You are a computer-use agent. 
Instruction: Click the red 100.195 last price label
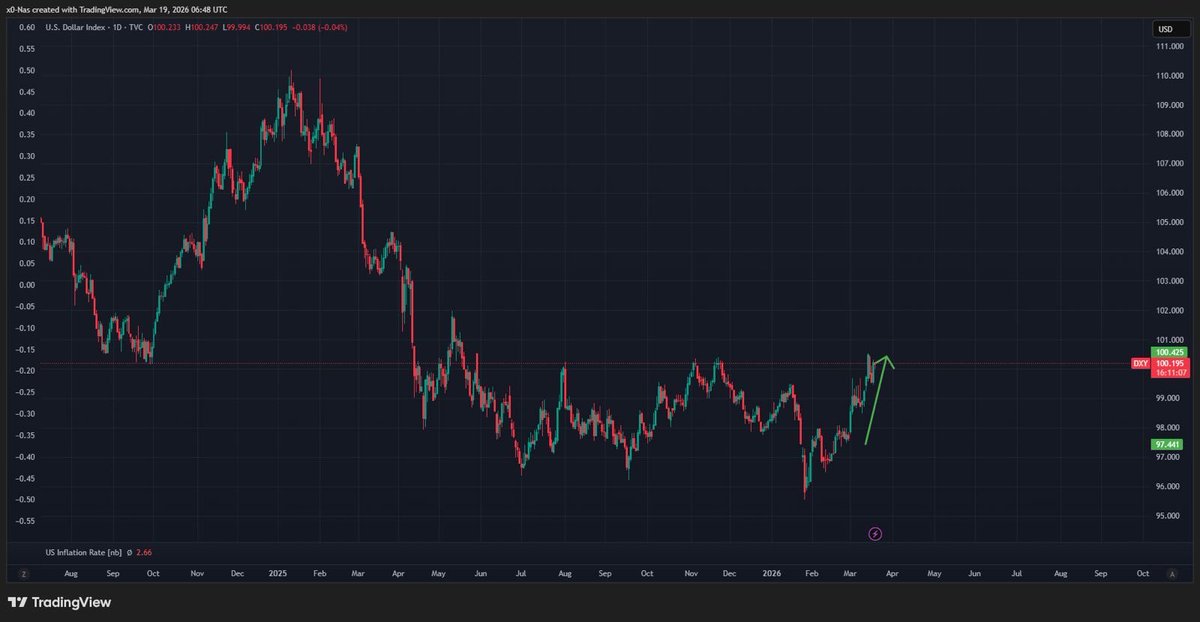[1169, 362]
